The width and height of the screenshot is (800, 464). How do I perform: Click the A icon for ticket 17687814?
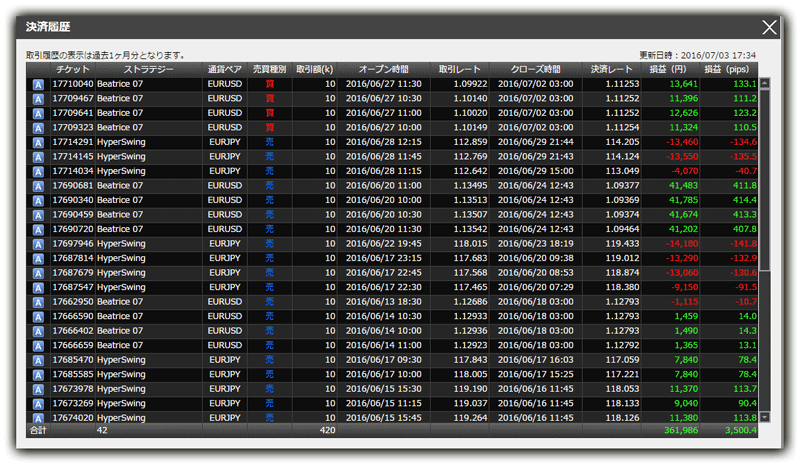pyautogui.click(x=38, y=259)
